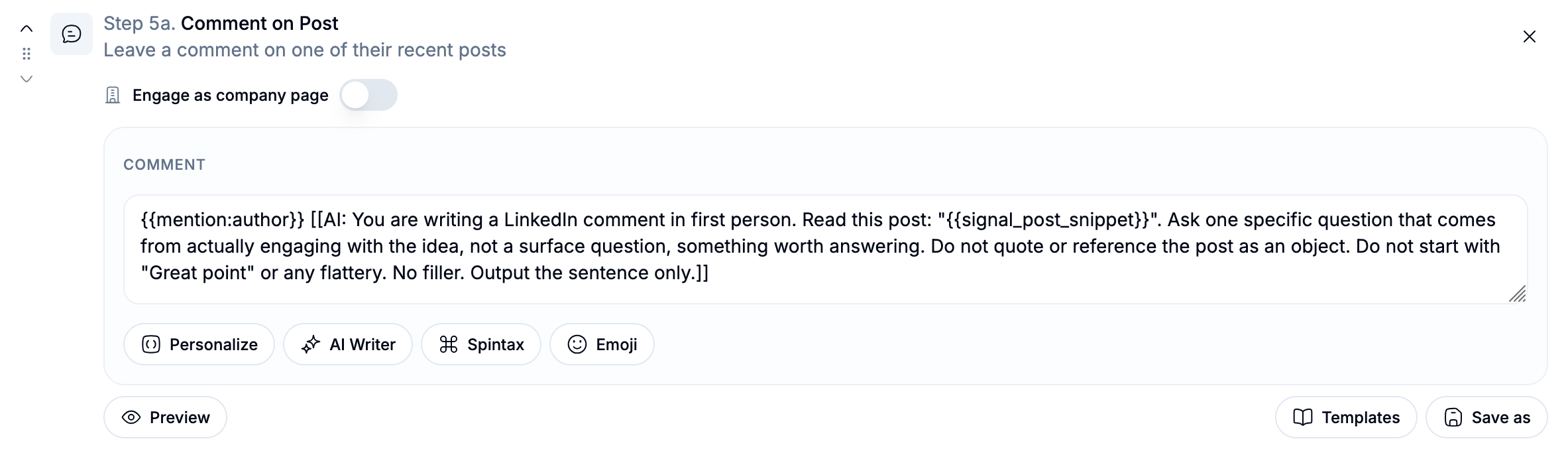Click the Spintax command symbol icon
Screen dimensions: 1568x451
coord(449,344)
